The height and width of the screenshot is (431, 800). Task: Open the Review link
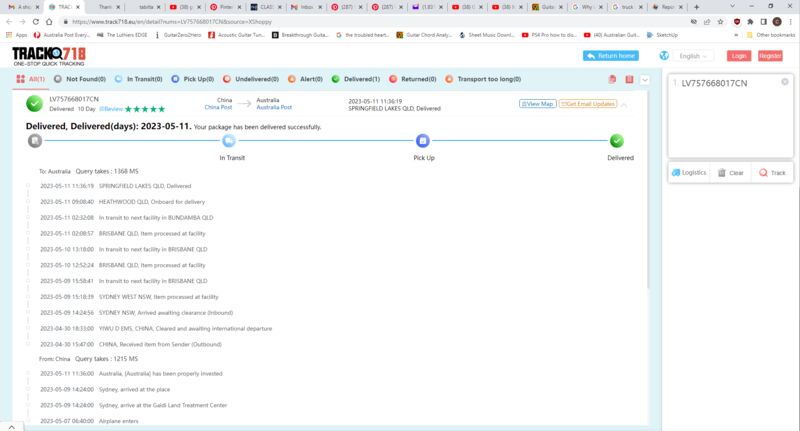pos(111,109)
